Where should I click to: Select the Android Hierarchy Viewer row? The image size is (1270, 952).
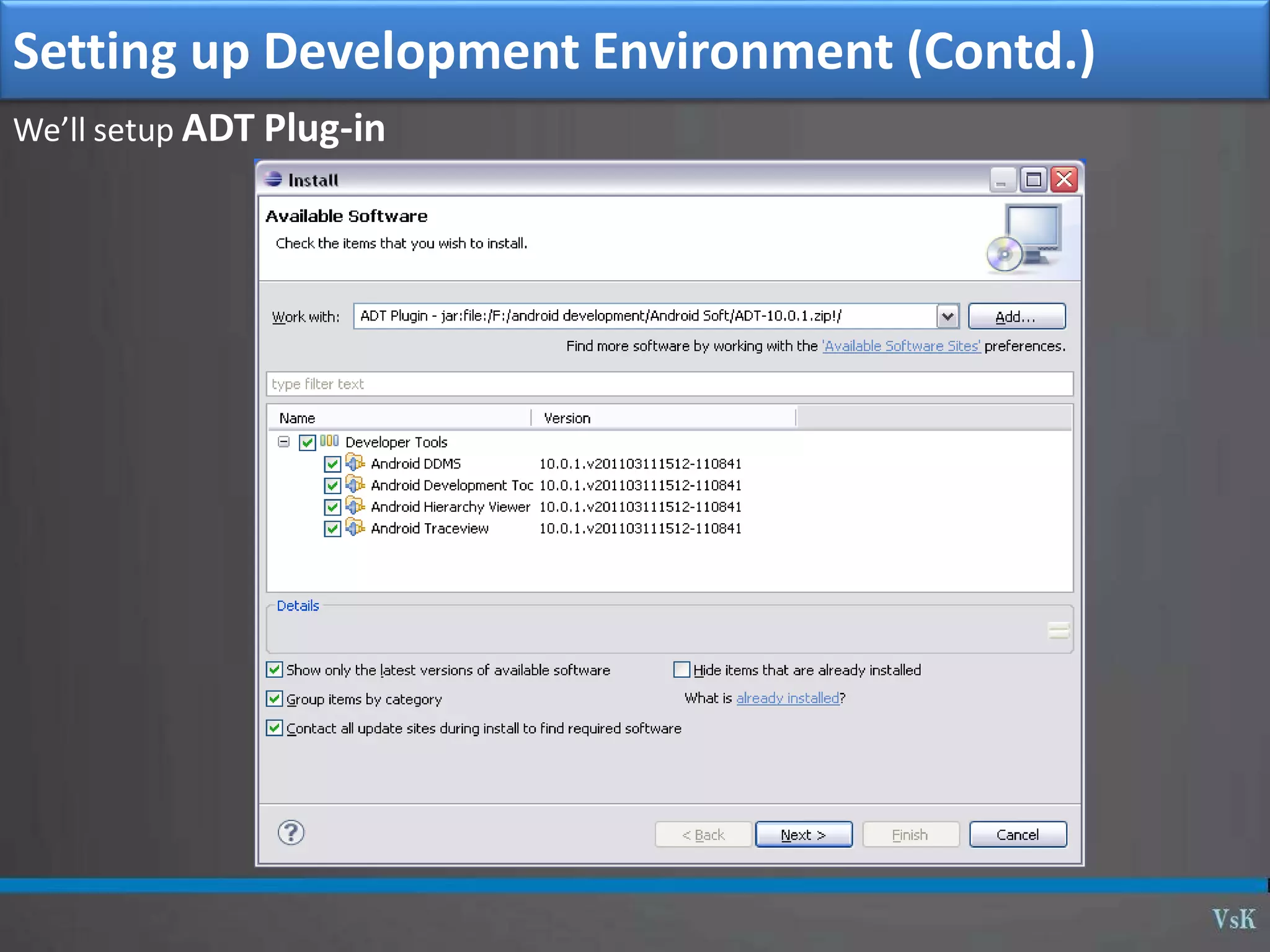(670, 507)
